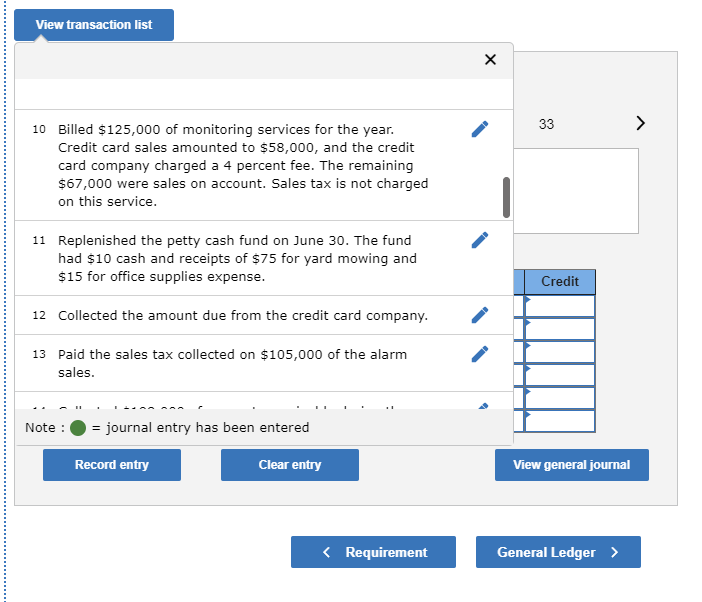Click pencil edit icon for transaction 11
This screenshot has width=702, height=602.
click(x=480, y=240)
